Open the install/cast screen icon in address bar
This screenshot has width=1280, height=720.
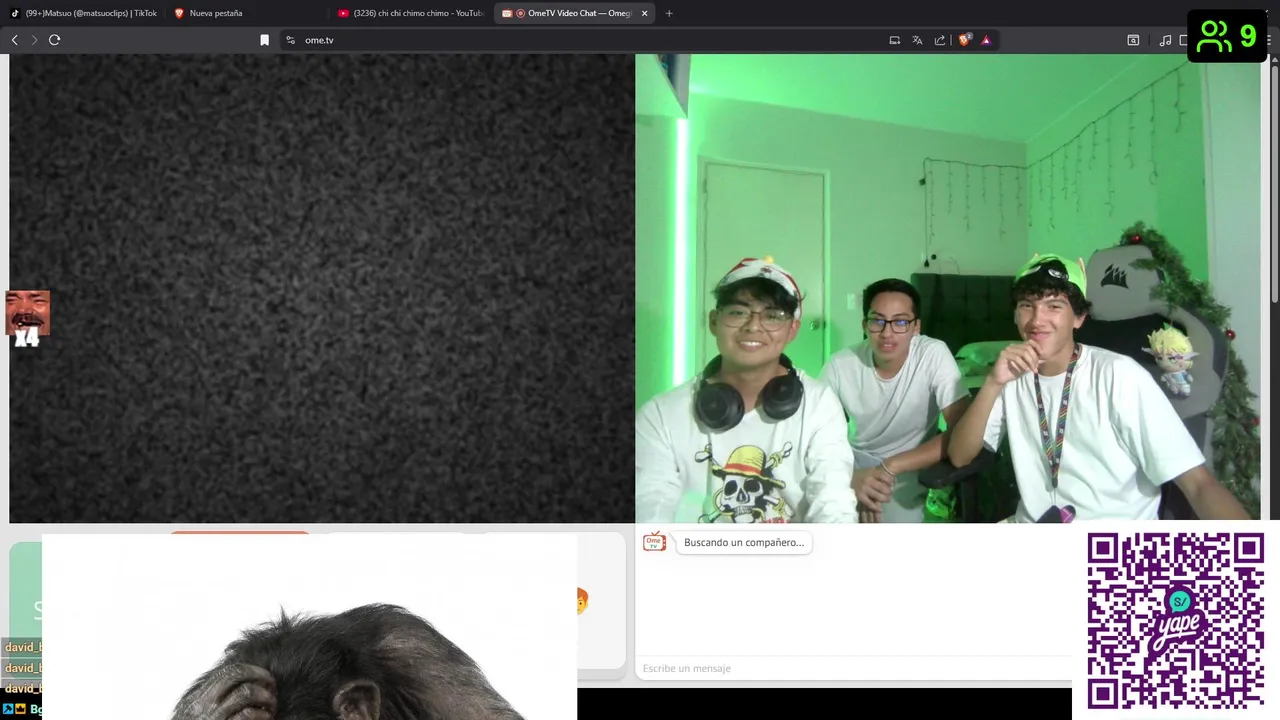click(895, 40)
